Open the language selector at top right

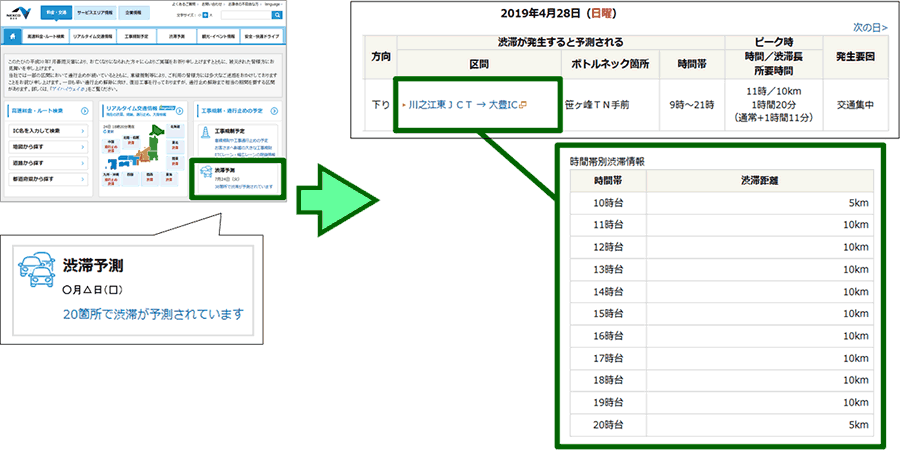point(273,4)
